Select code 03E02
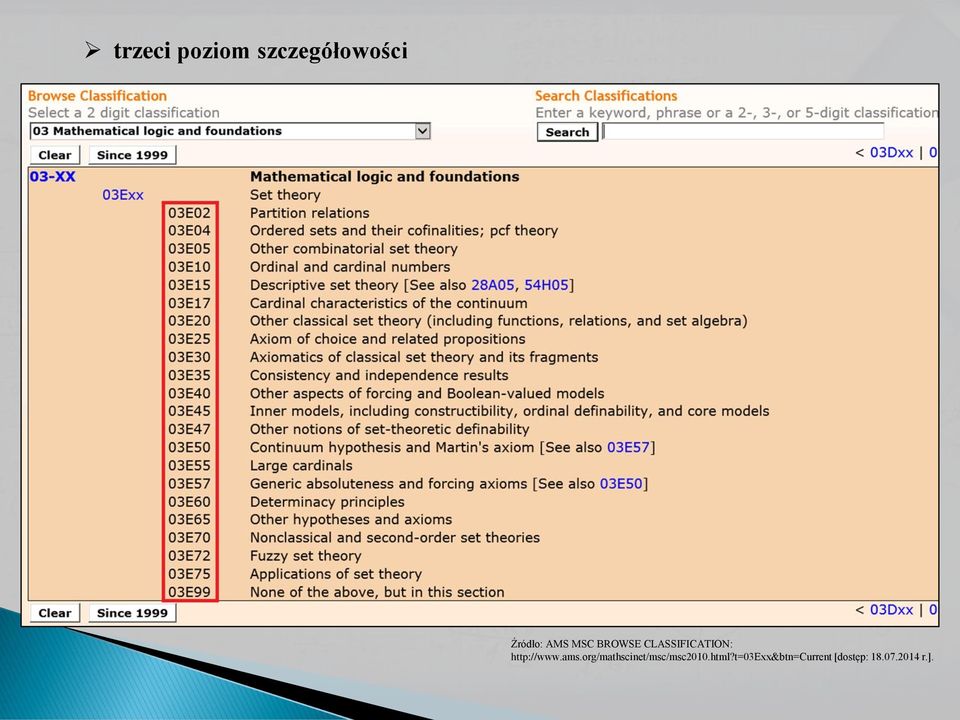Image resolution: width=960 pixels, height=720 pixels. [189, 213]
